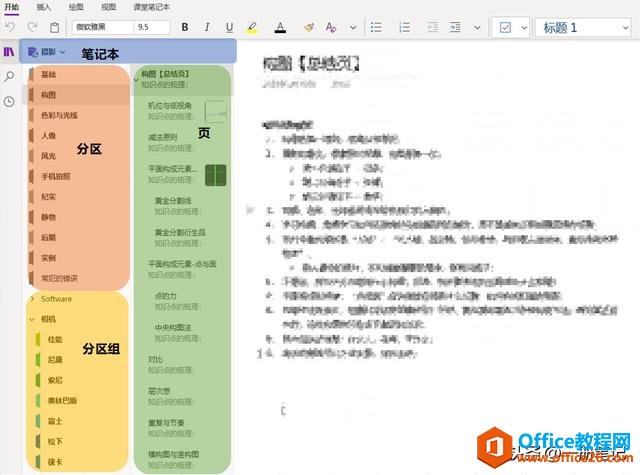Viewport: 640px width, 475px height.
Task: Open recent notes clock icon
Action: 9,102
